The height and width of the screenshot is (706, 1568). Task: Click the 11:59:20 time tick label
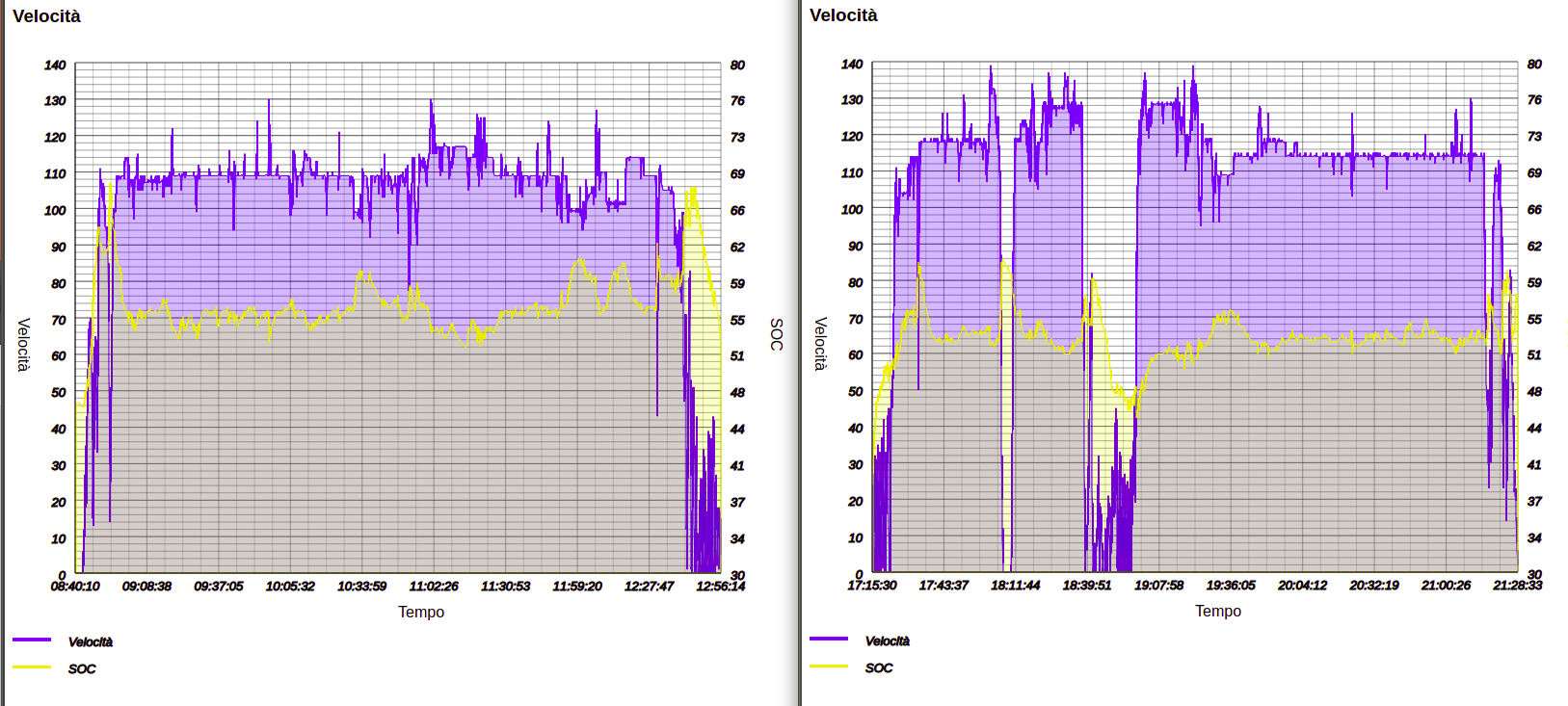tap(577, 586)
